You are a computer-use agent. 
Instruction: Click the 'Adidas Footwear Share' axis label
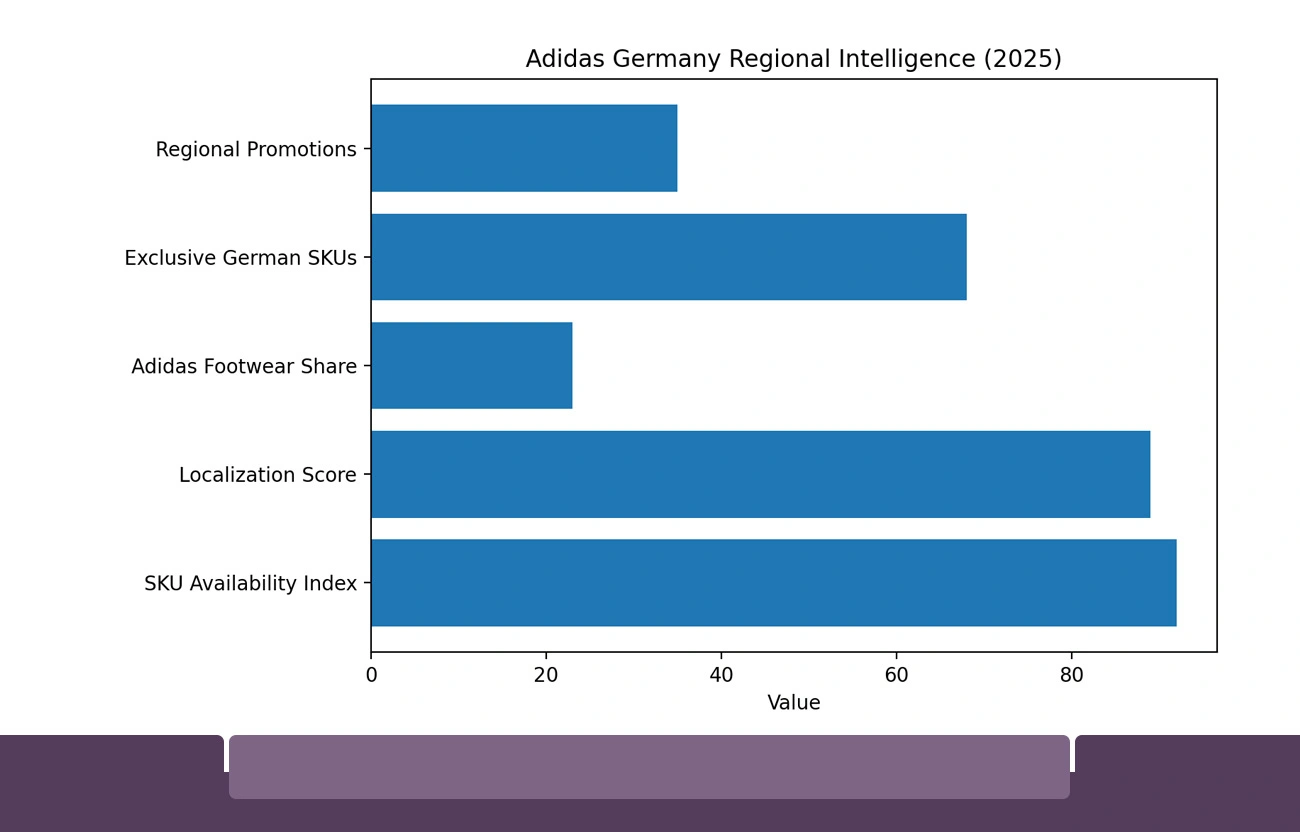tap(244, 367)
